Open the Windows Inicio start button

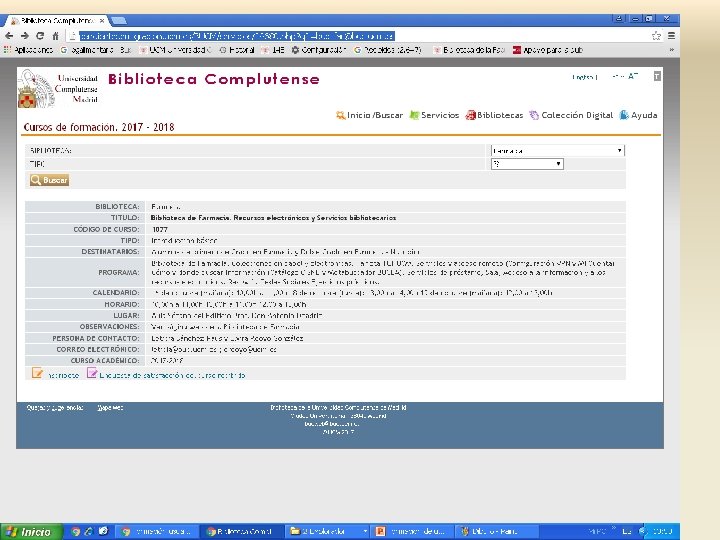[30, 532]
